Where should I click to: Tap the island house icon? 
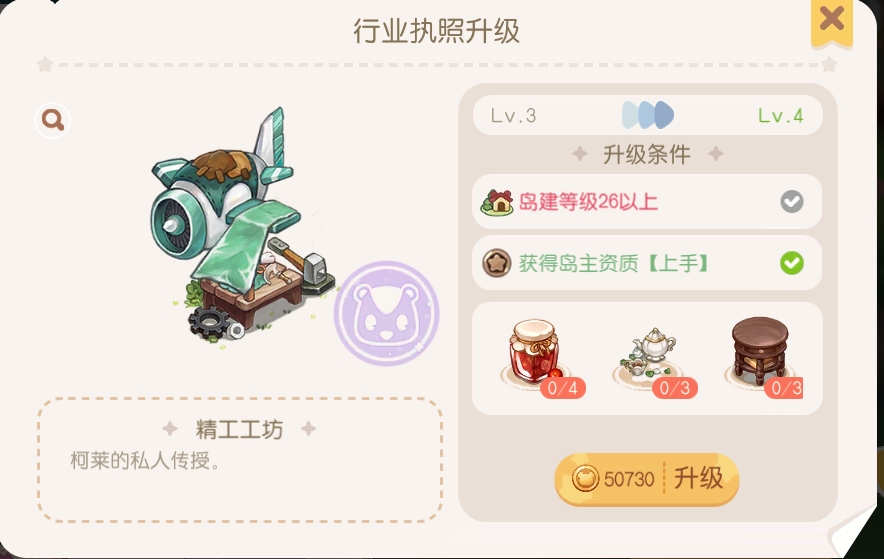[497, 202]
